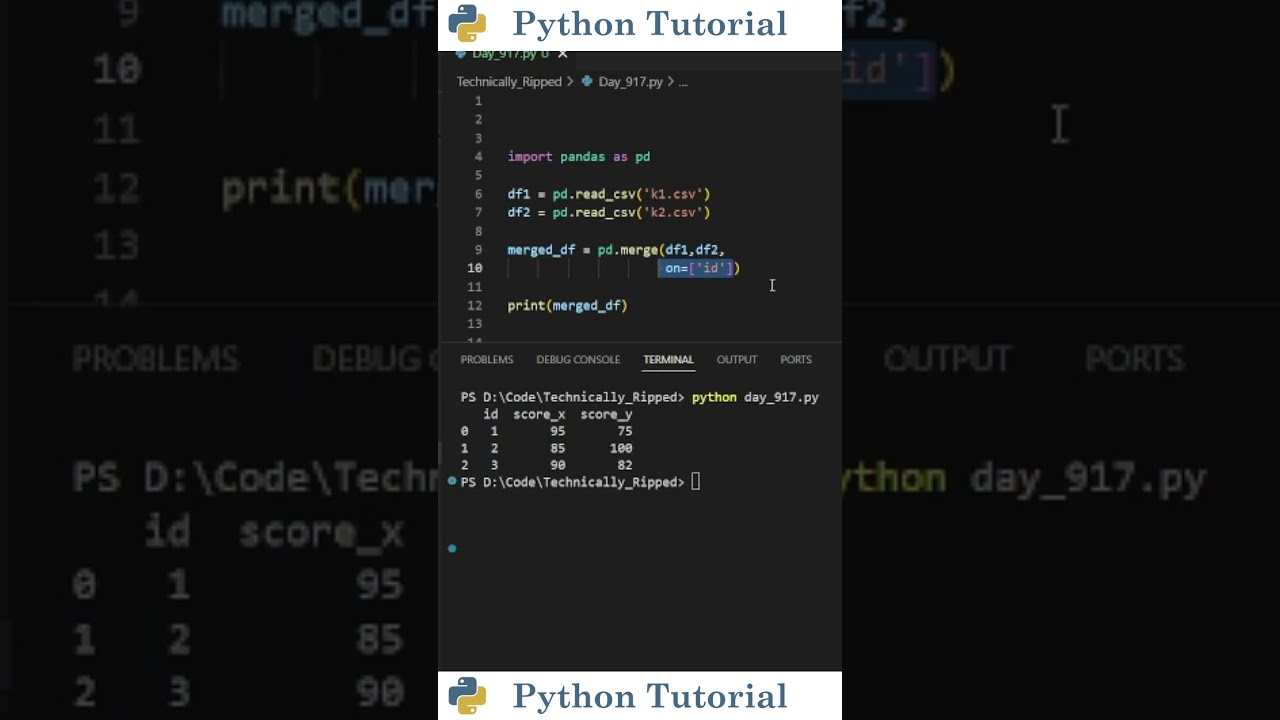
Task: Switch to the PROBLEMS panel tab
Action: (x=487, y=360)
